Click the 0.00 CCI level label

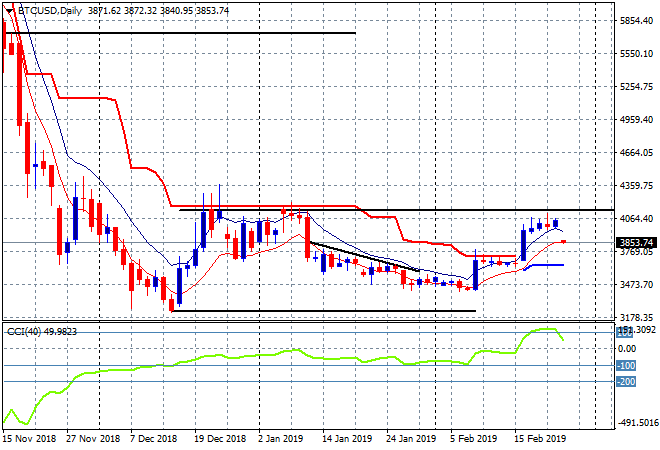click(627, 349)
